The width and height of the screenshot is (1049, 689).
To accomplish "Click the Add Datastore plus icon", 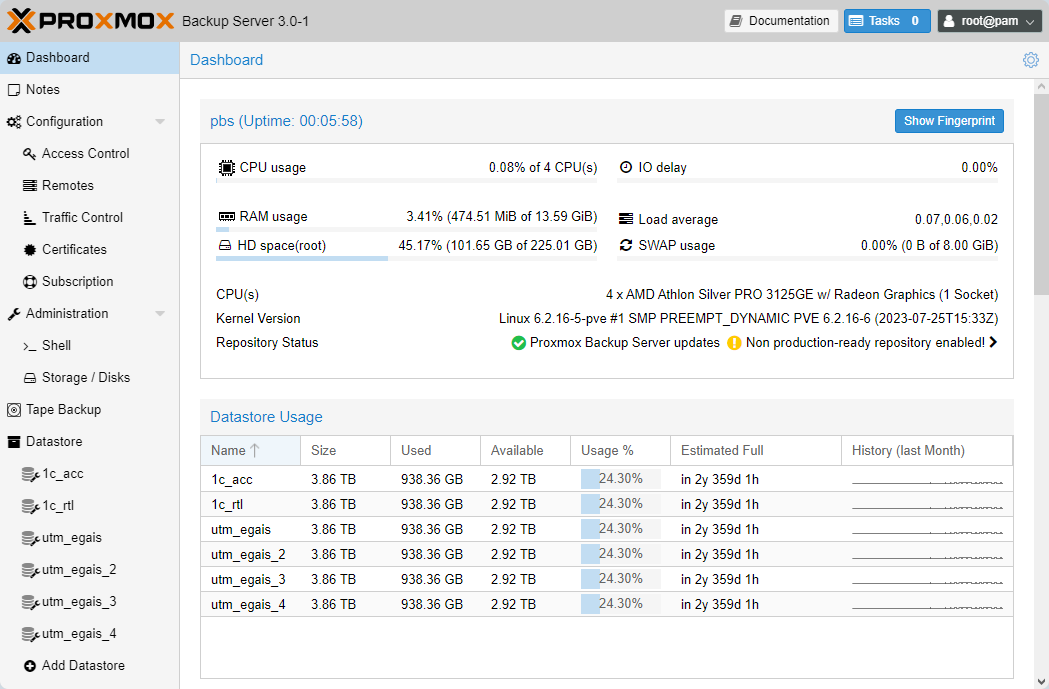I will pos(30,666).
